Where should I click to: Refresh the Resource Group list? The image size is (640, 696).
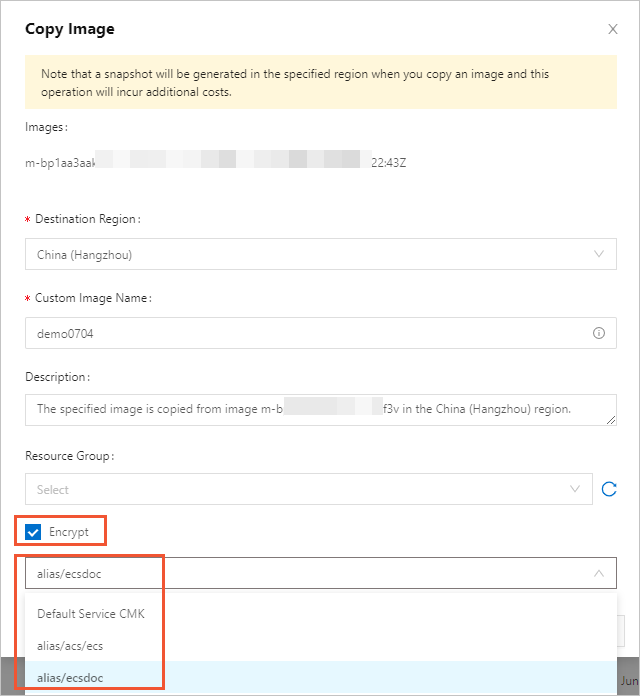609,489
